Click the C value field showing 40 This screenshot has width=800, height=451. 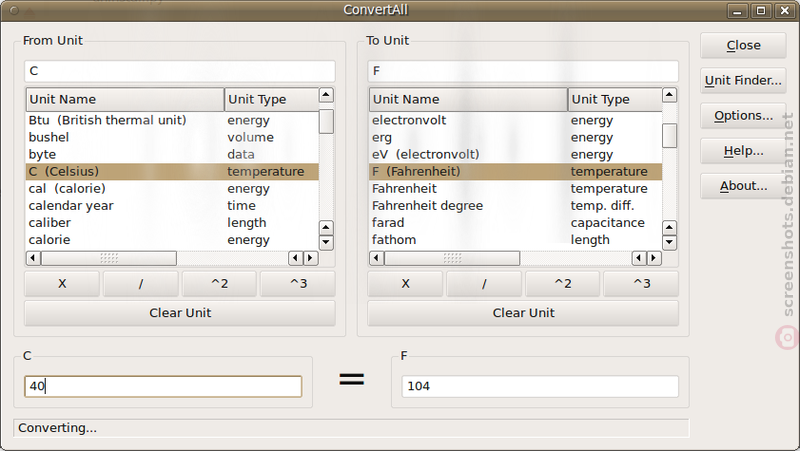[x=163, y=386]
